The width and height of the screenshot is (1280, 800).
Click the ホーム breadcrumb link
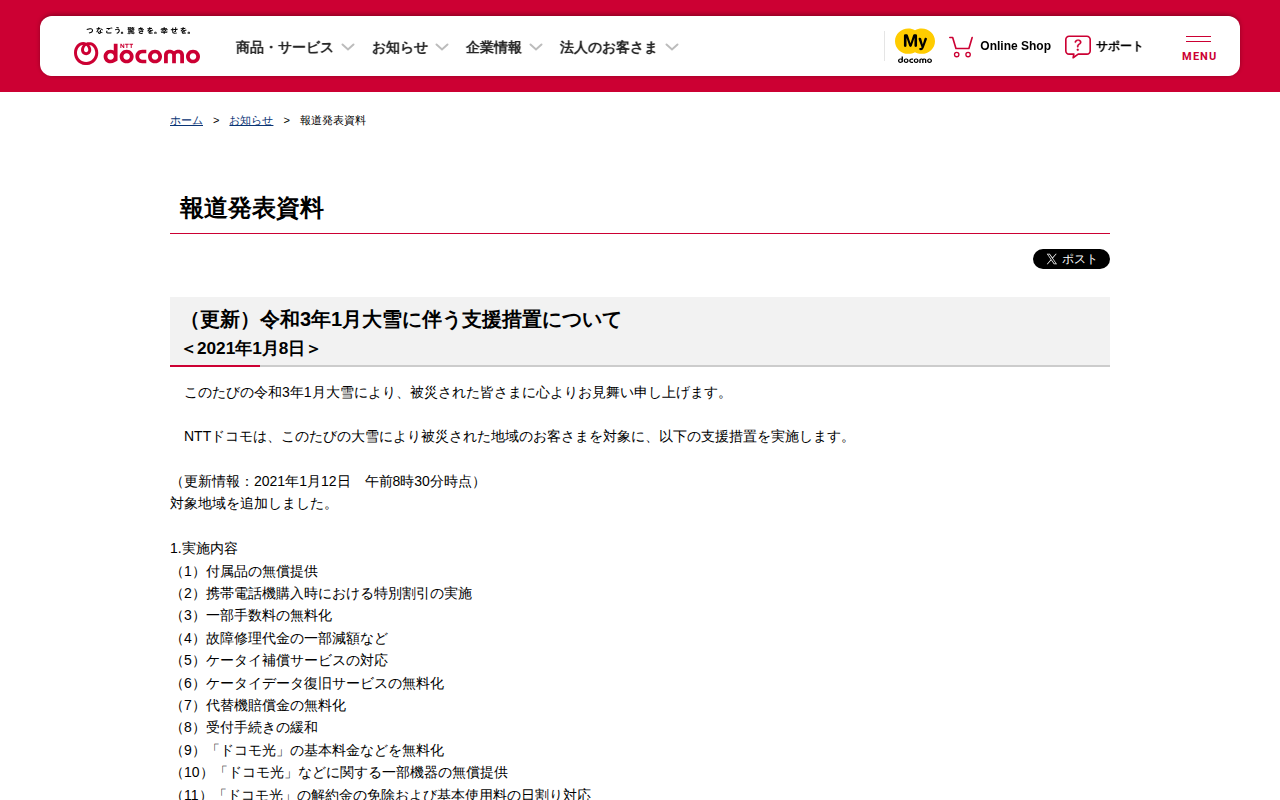186,120
